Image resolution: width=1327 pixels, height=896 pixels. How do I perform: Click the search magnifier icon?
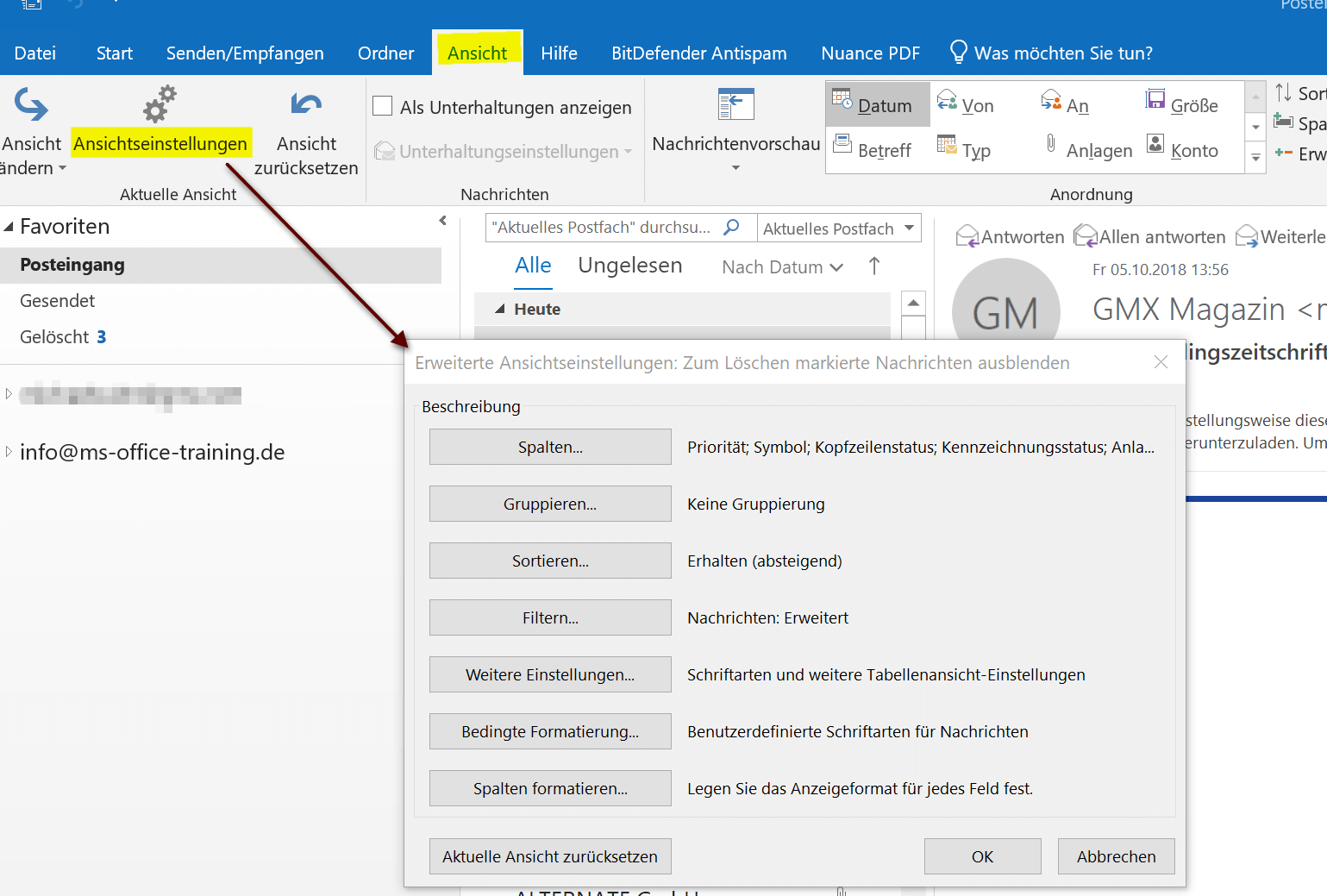[x=731, y=227]
